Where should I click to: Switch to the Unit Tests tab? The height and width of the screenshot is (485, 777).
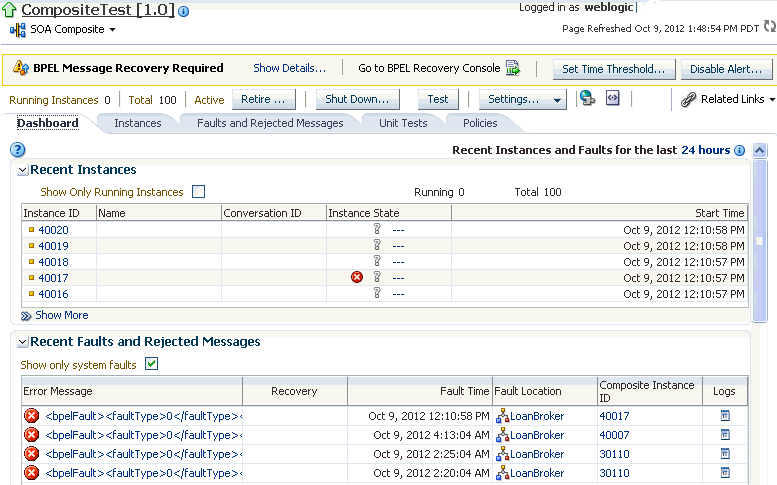point(403,123)
